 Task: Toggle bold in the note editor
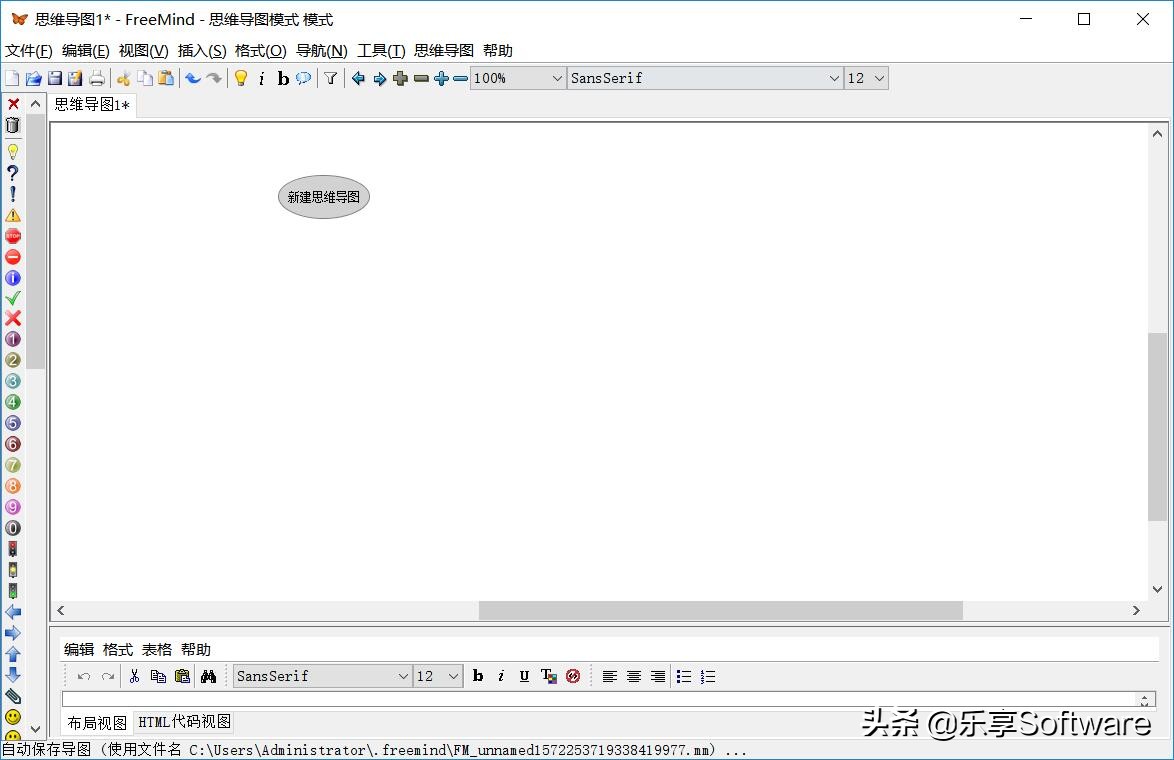(x=478, y=677)
